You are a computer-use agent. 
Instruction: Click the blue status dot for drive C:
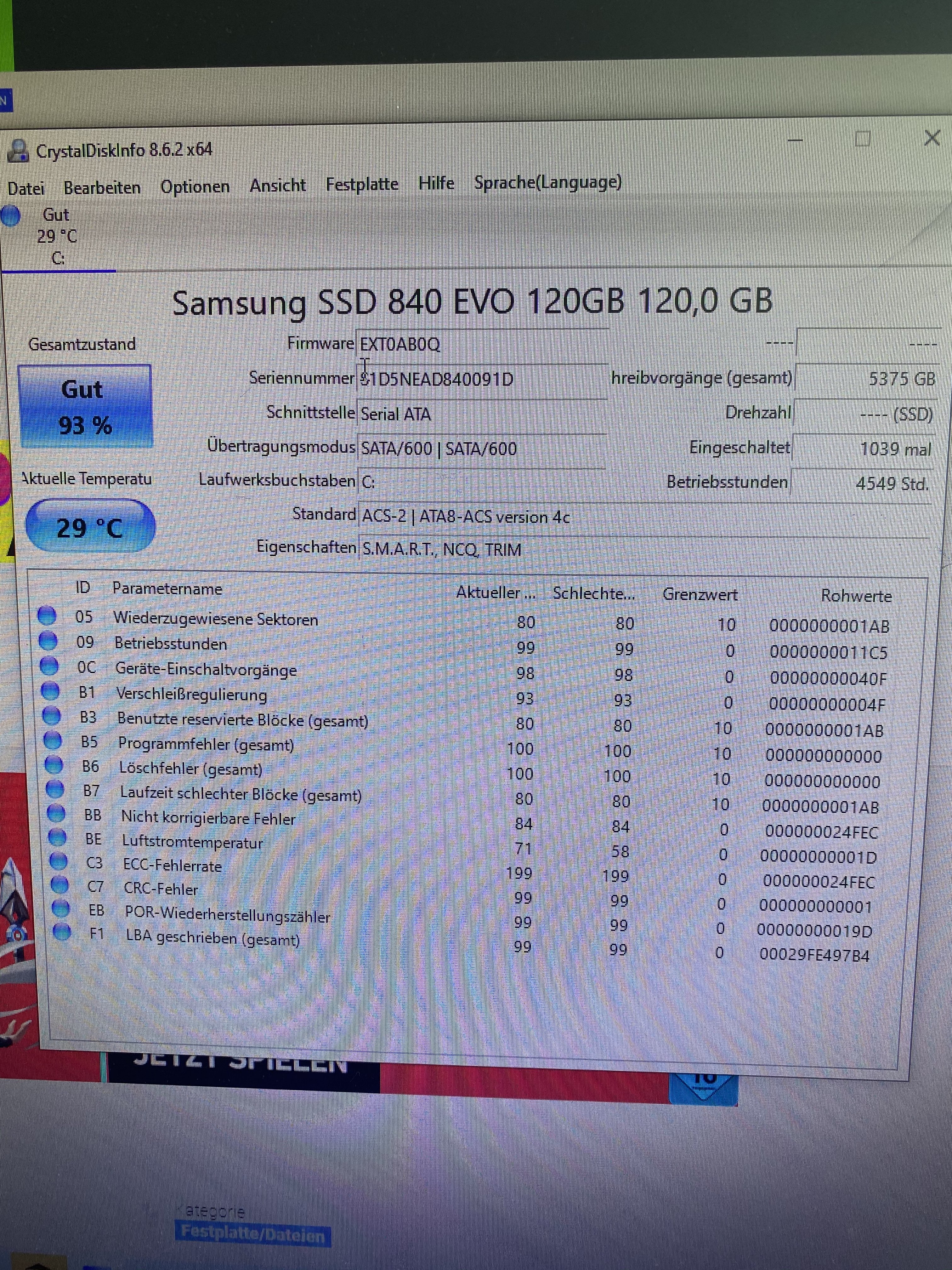[10, 216]
